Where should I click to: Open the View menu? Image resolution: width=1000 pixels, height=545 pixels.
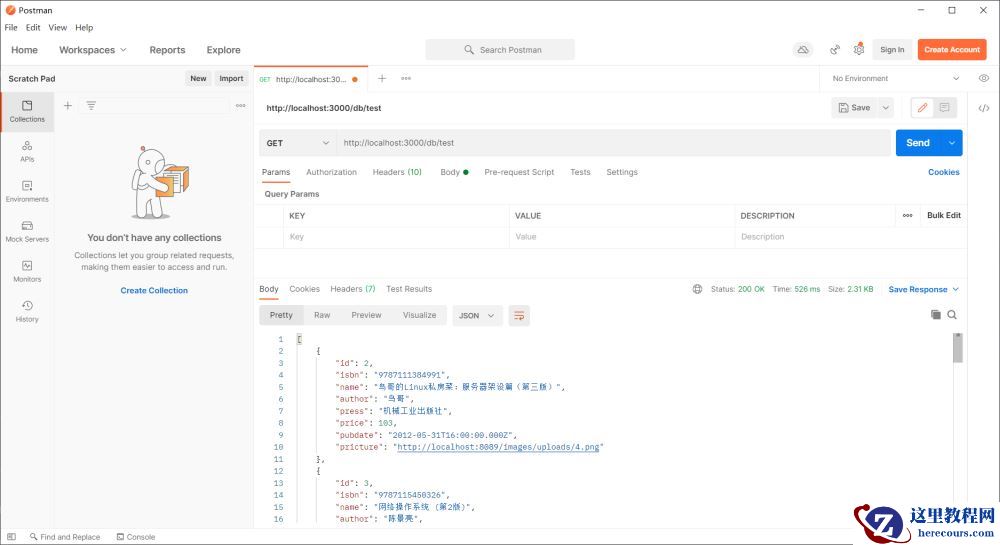(x=57, y=27)
